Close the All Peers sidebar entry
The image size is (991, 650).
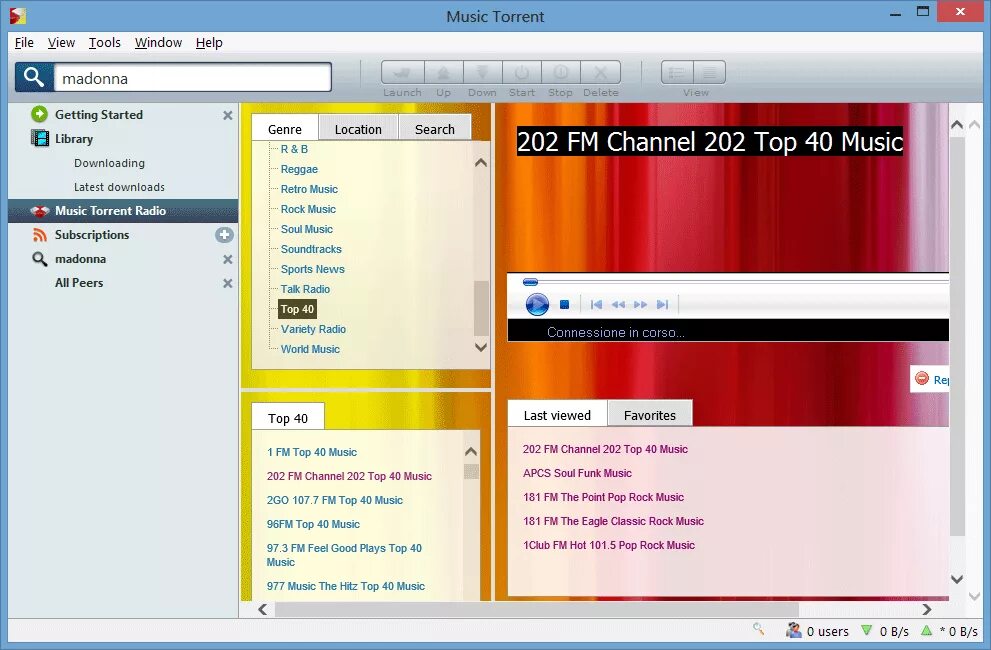pyautogui.click(x=228, y=283)
